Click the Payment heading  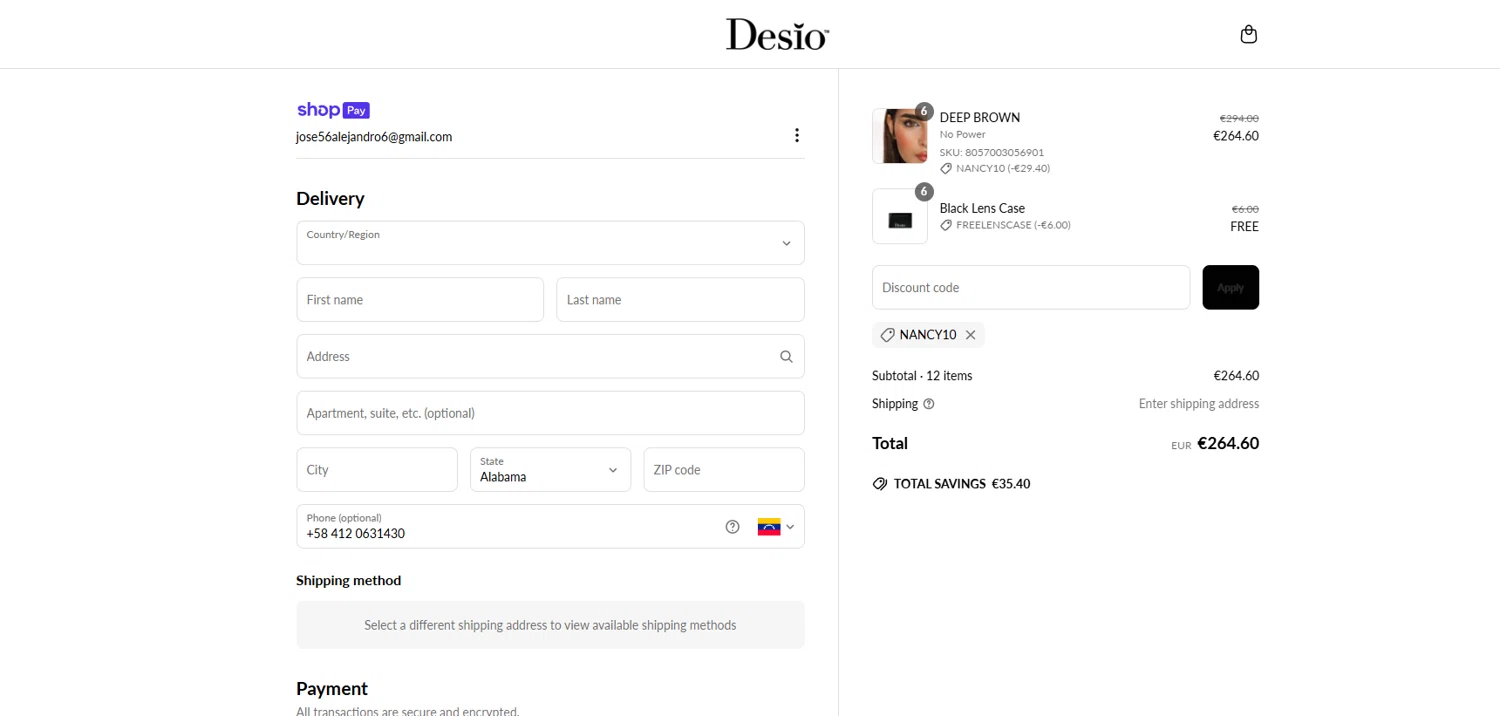[x=332, y=688]
